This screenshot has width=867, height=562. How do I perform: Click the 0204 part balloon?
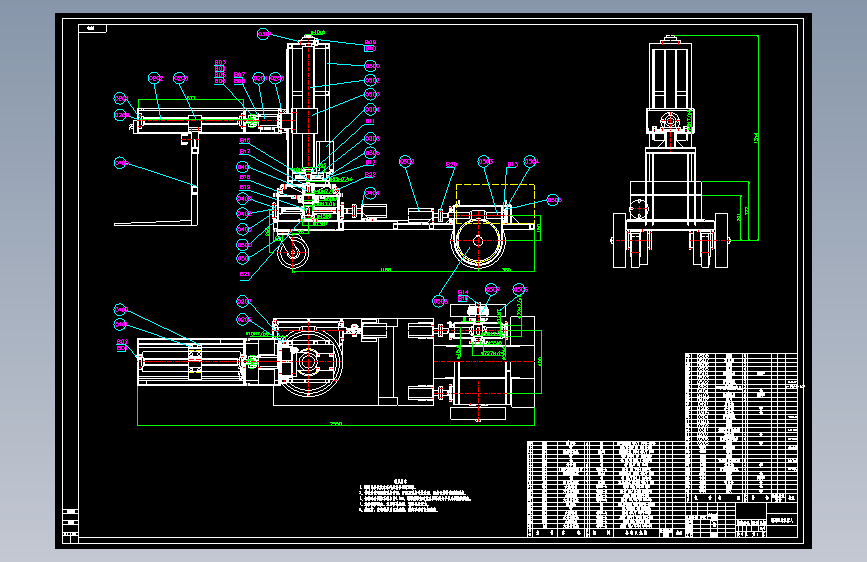[259, 79]
